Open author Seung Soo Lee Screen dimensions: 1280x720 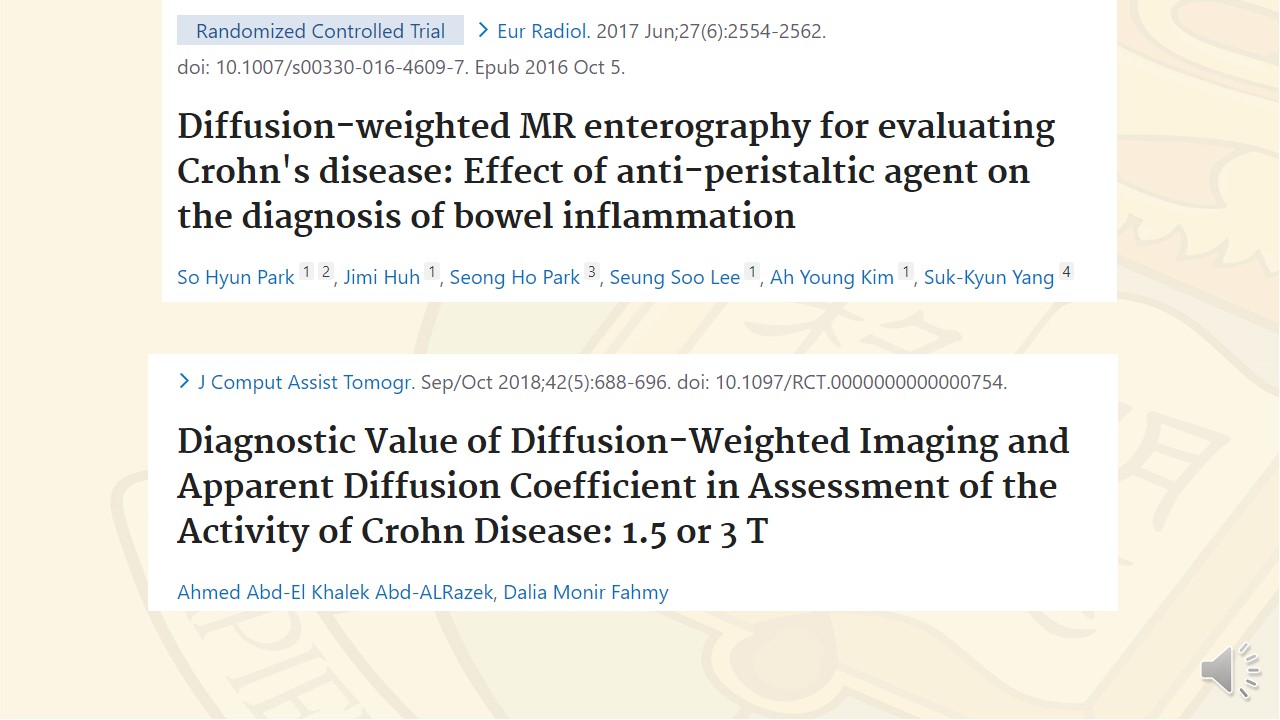coord(675,277)
